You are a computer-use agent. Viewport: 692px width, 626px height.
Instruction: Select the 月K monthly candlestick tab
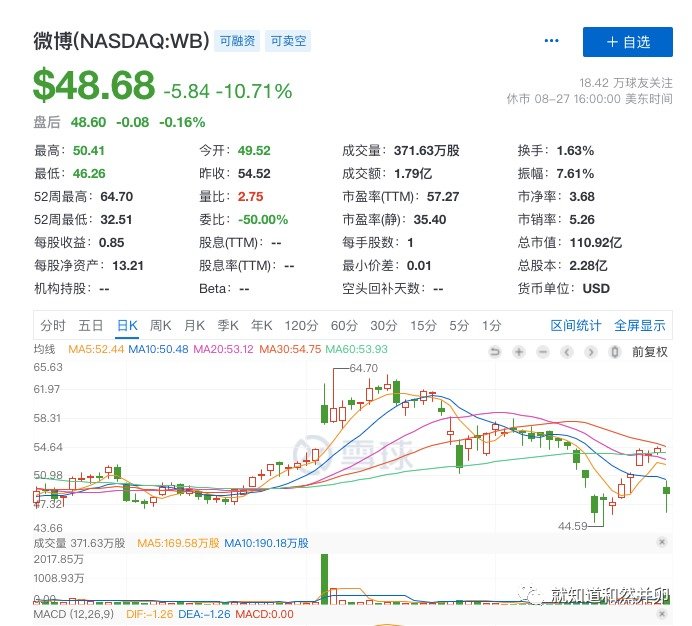[x=194, y=326]
